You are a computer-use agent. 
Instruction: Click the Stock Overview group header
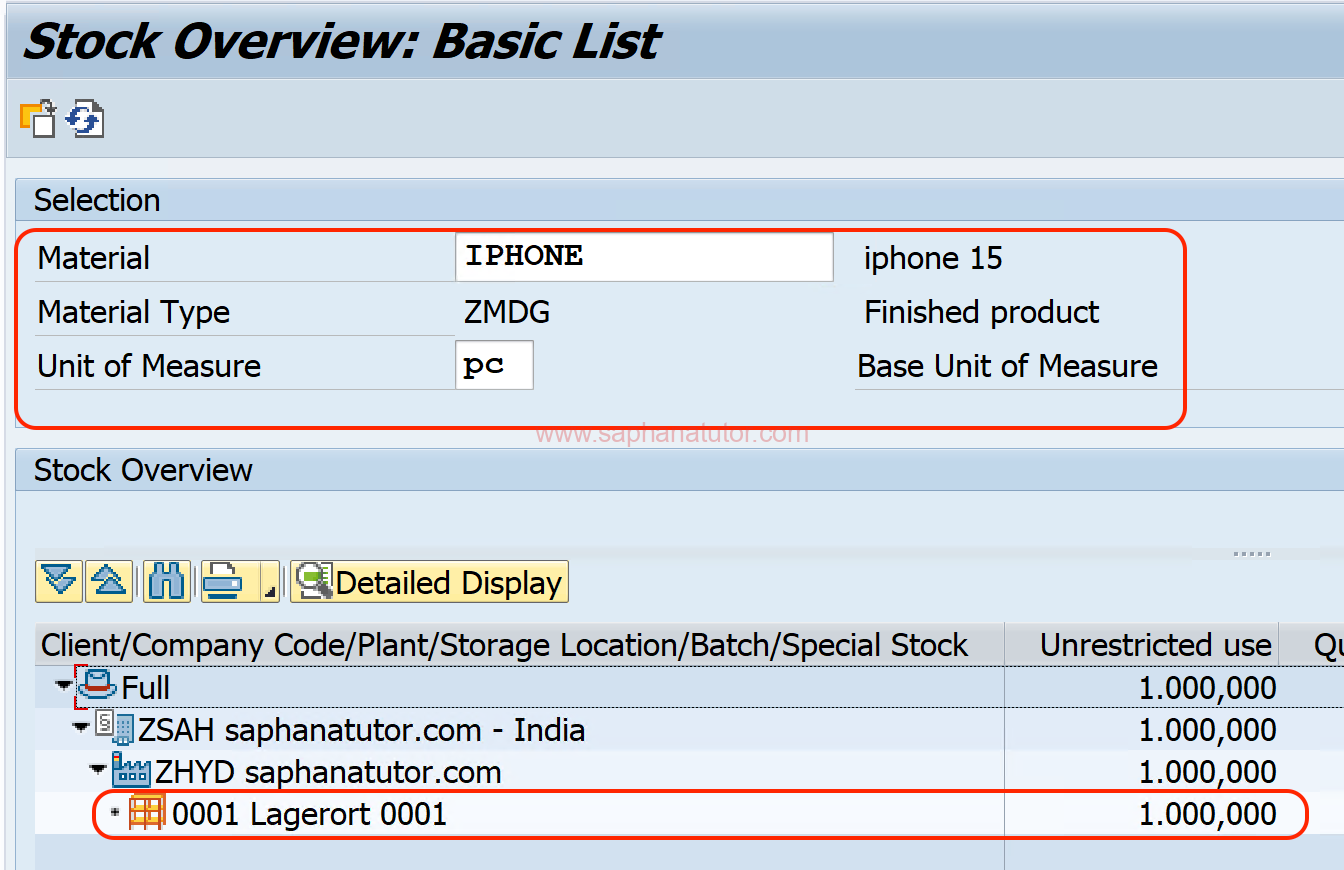coord(144,470)
